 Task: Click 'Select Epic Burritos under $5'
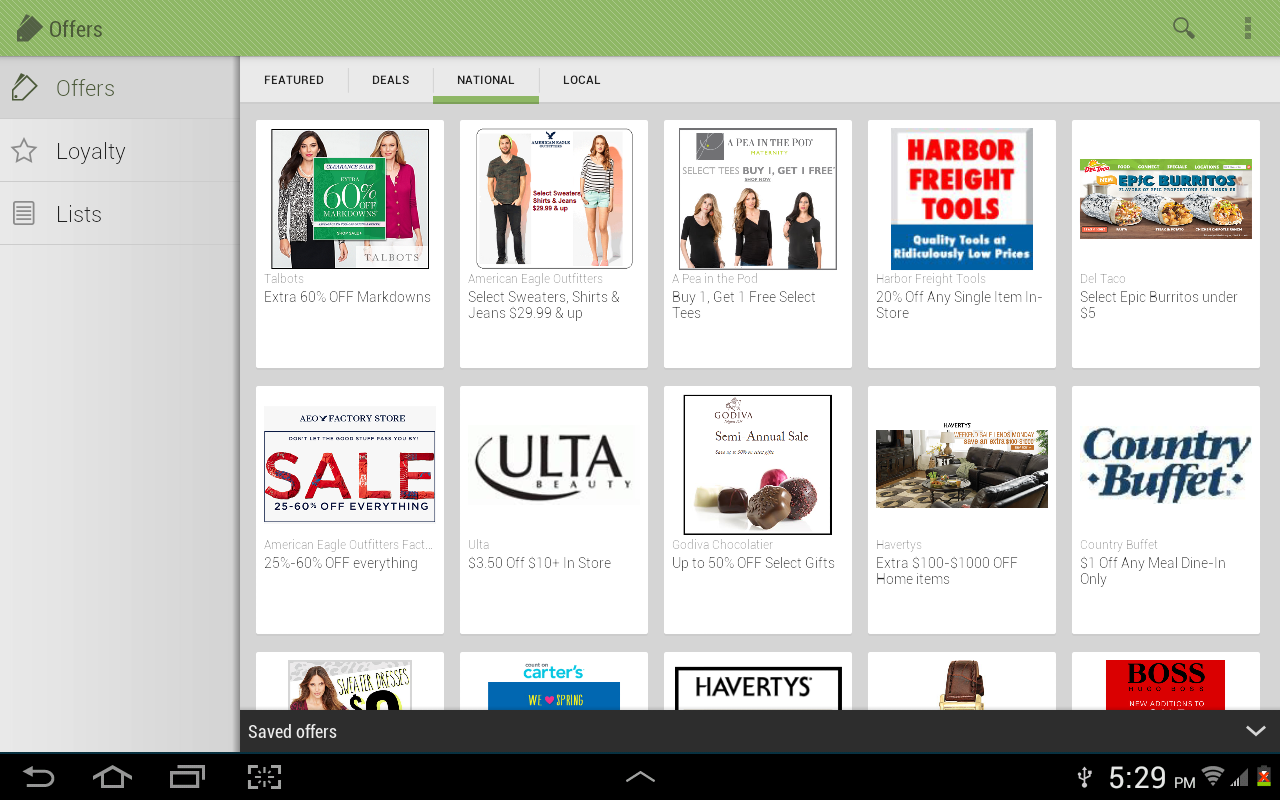(1159, 305)
